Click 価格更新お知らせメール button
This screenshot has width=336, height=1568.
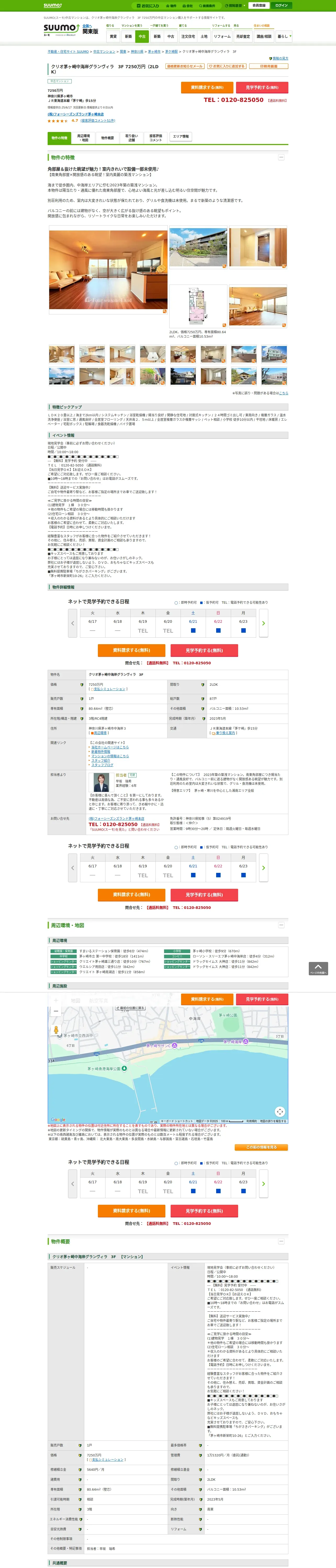pyautogui.click(x=185, y=66)
